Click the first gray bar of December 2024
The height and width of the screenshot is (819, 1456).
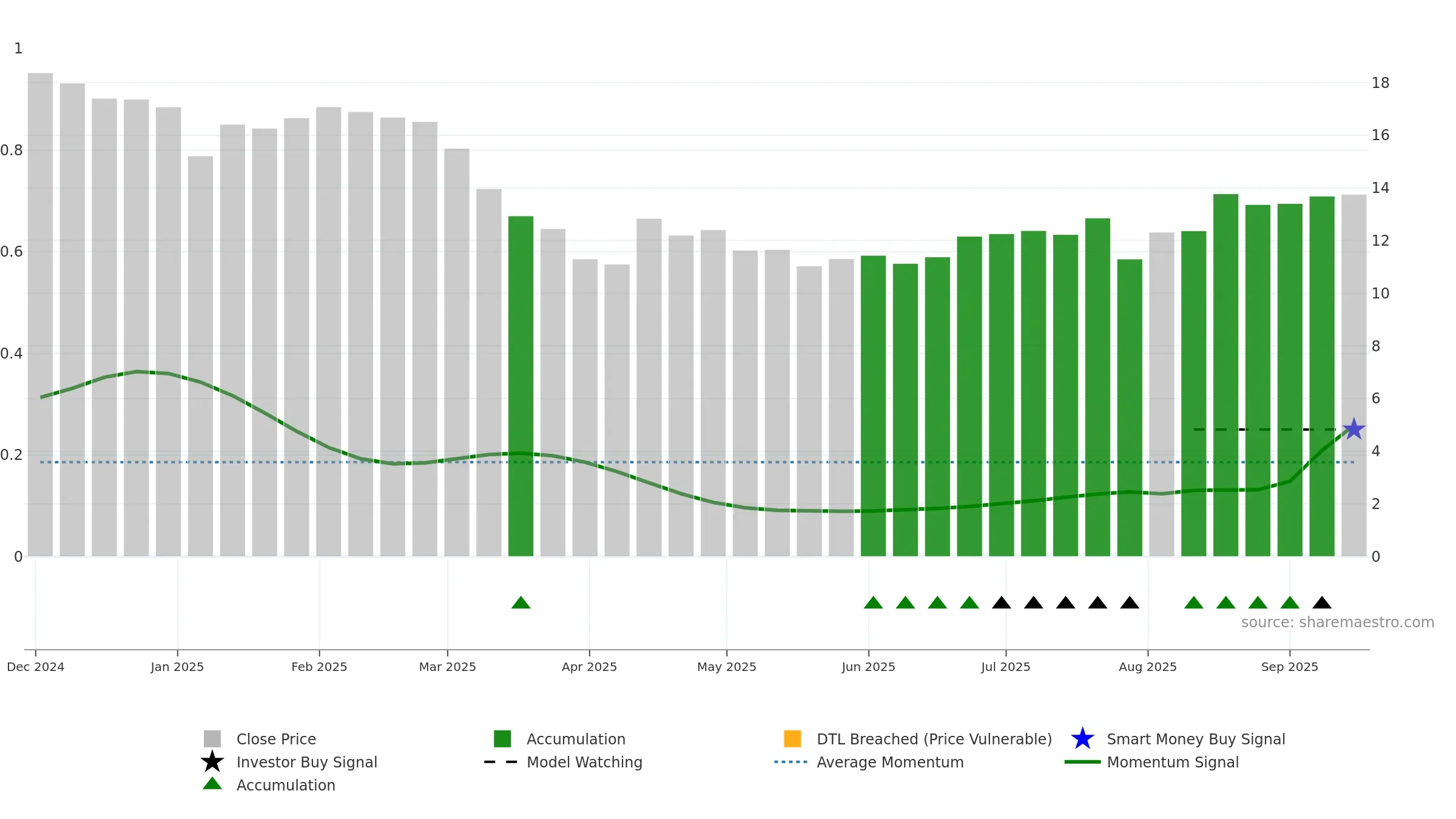tap(40, 314)
